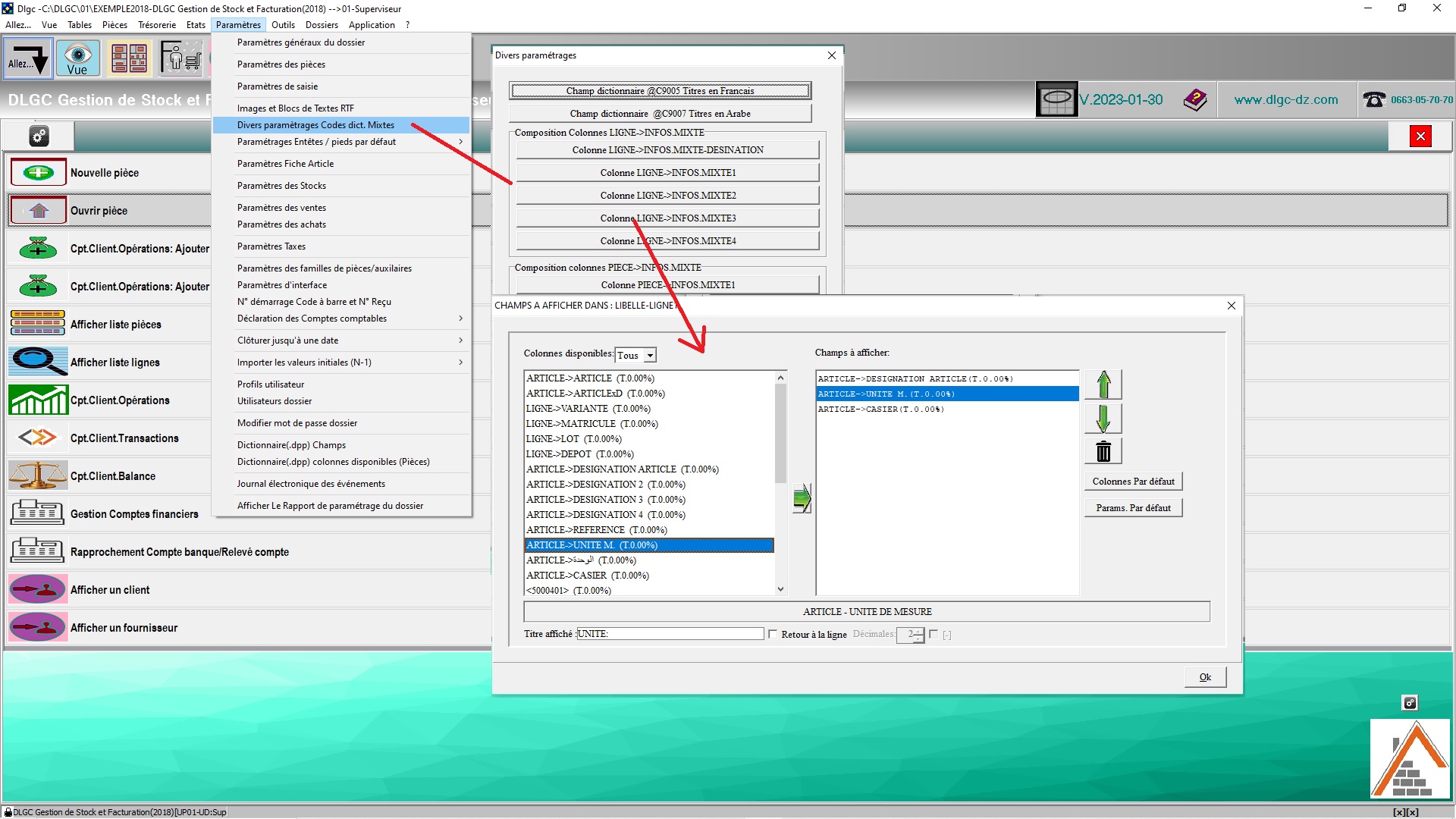The height and width of the screenshot is (819, 1456).
Task: Click the balance scale Cpt.Client.Balance icon
Action: [x=38, y=475]
